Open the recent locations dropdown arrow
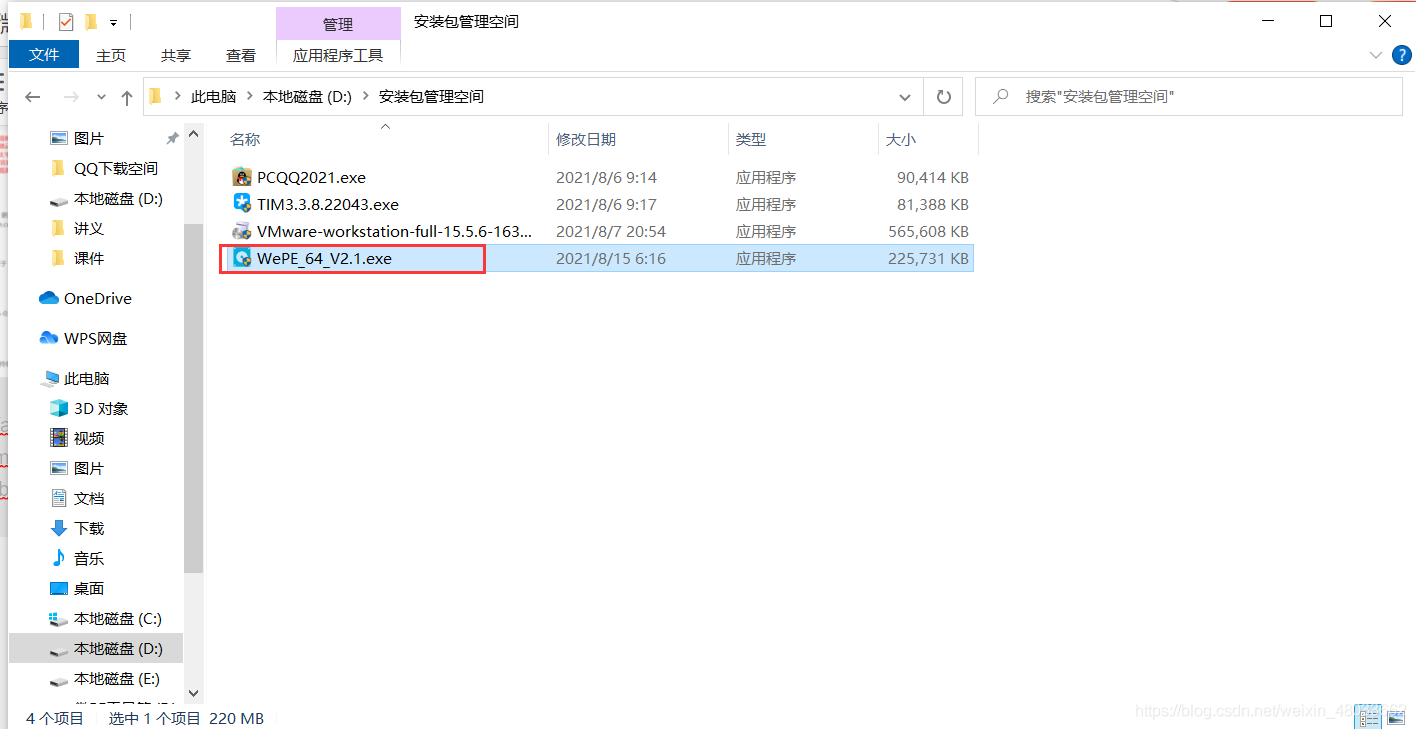This screenshot has height=729, width=1416. click(x=101, y=97)
